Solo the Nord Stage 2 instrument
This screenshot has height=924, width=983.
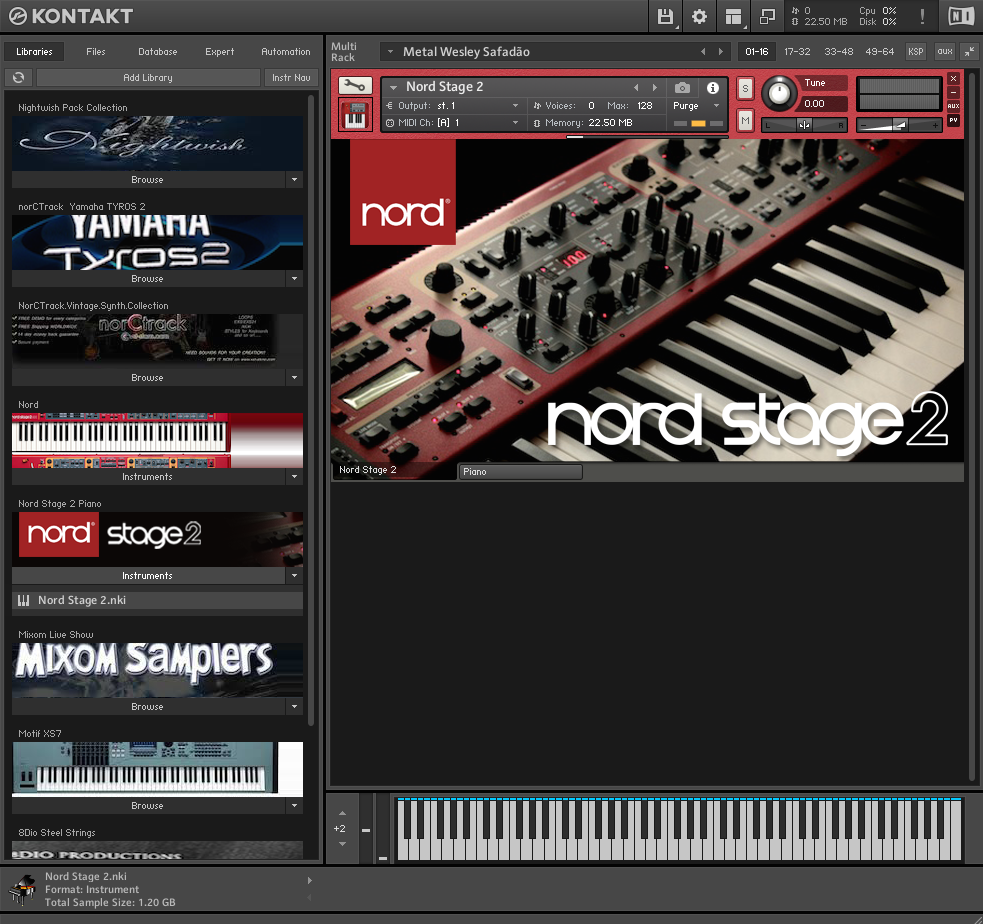(x=745, y=88)
